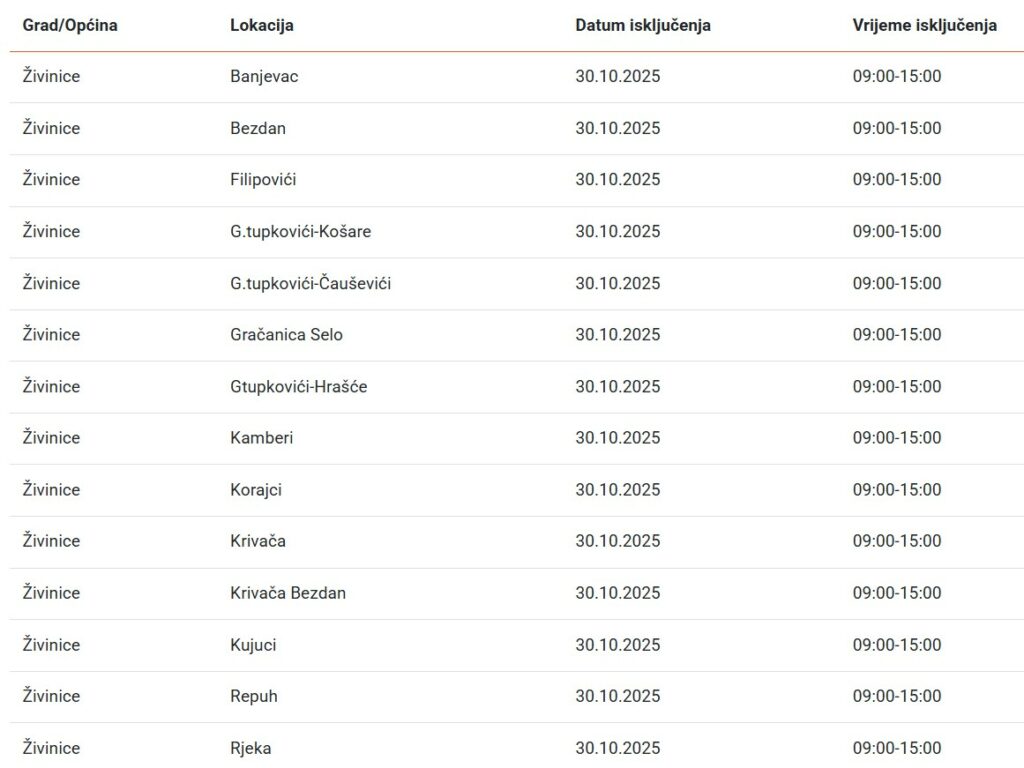Click the Lokacija column header
The image size is (1024, 768).
(x=262, y=26)
